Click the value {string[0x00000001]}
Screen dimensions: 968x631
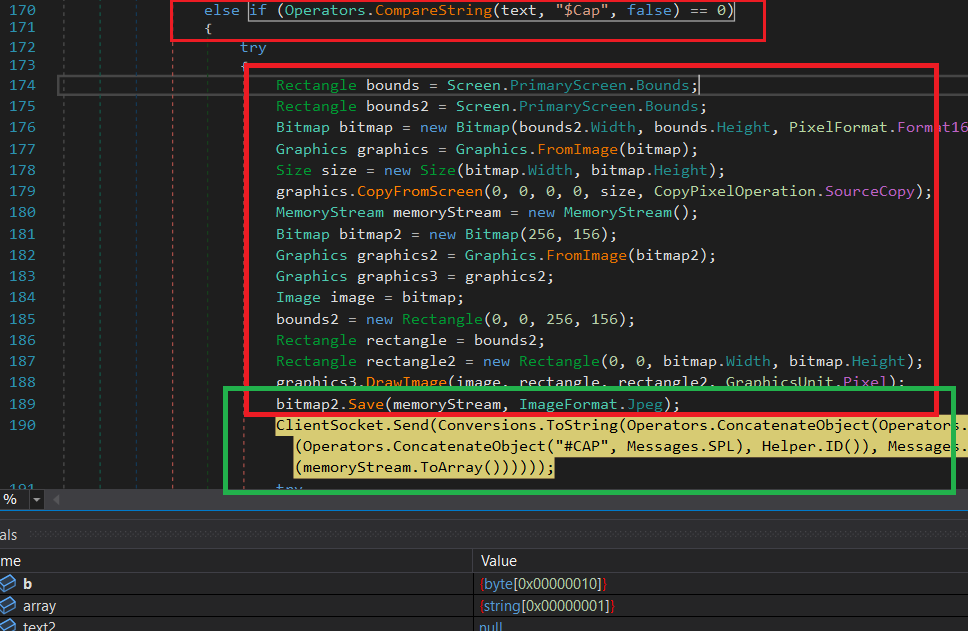pyautogui.click(x=547, y=606)
